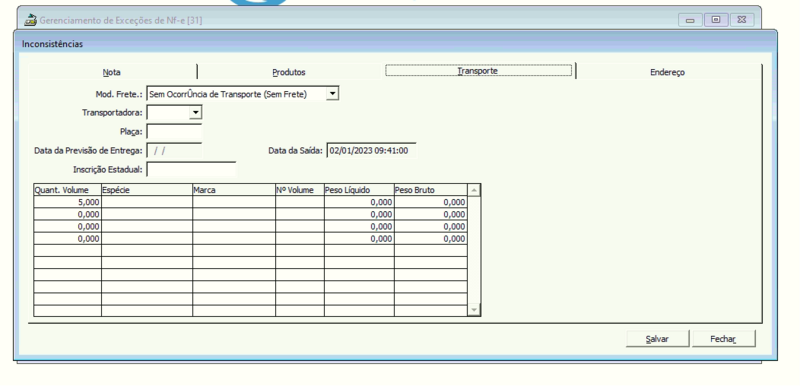Click the Salvar button
The height and width of the screenshot is (386, 800).
[x=657, y=339]
